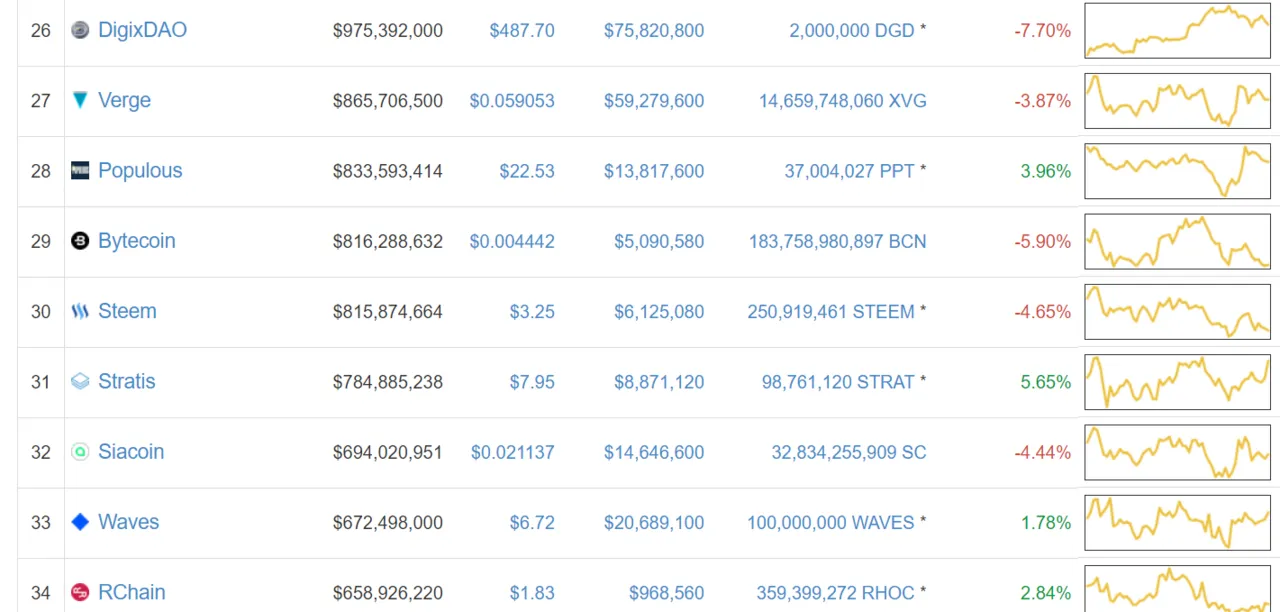The image size is (1280, 612).
Task: Click supply 32,834,255,909 SC
Action: tap(849, 452)
